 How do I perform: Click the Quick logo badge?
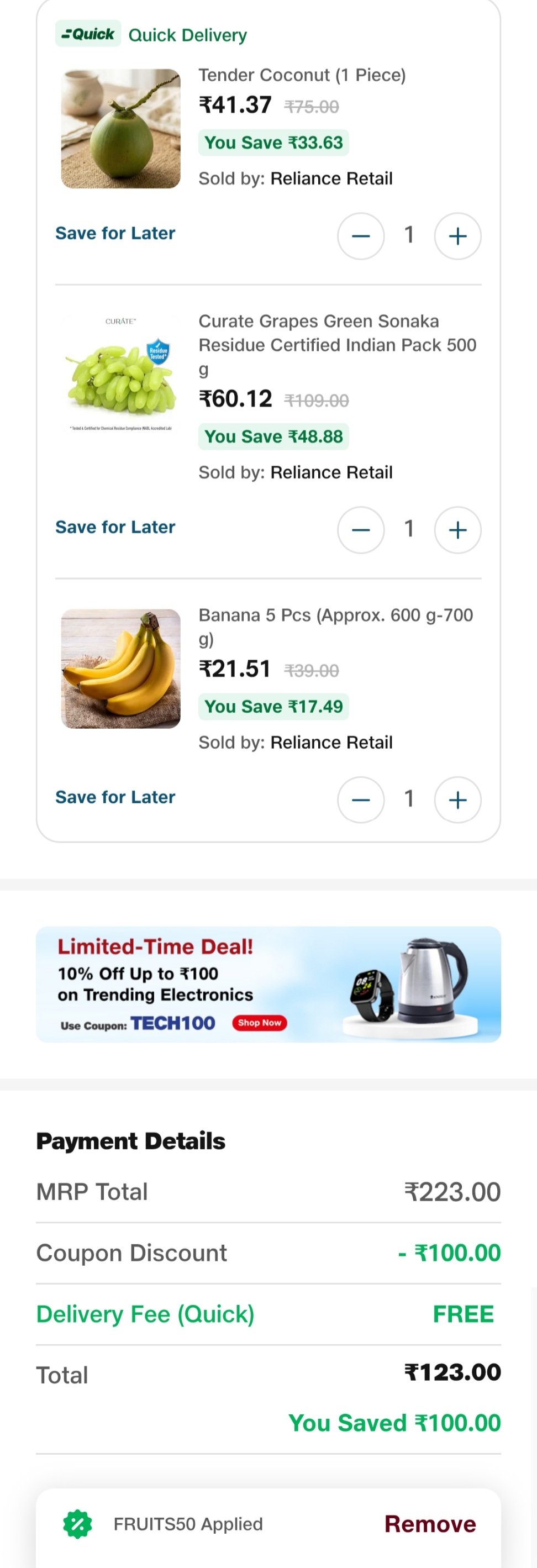tap(88, 34)
